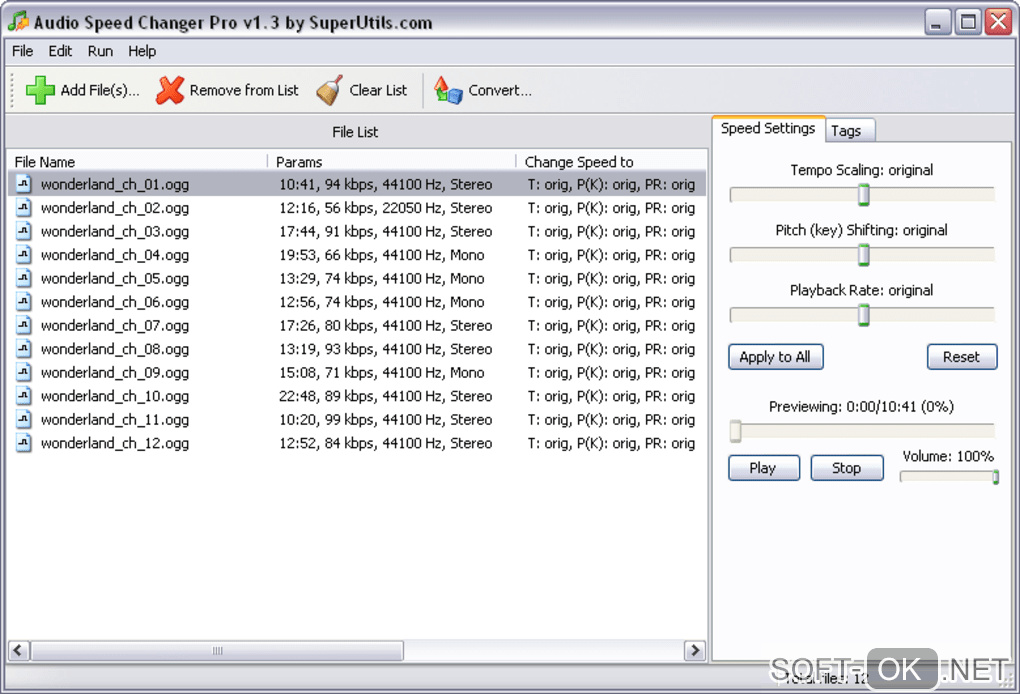
Task: Click the Pitch (key) Shifting slider handle
Action: 863,255
